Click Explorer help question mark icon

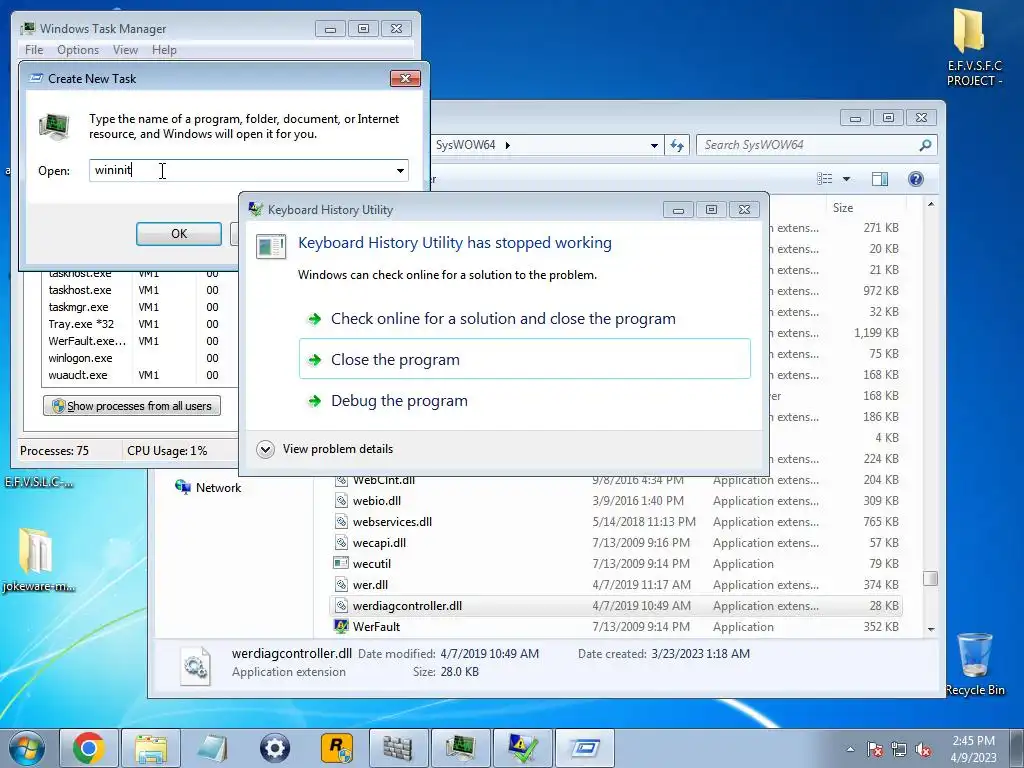(x=916, y=179)
